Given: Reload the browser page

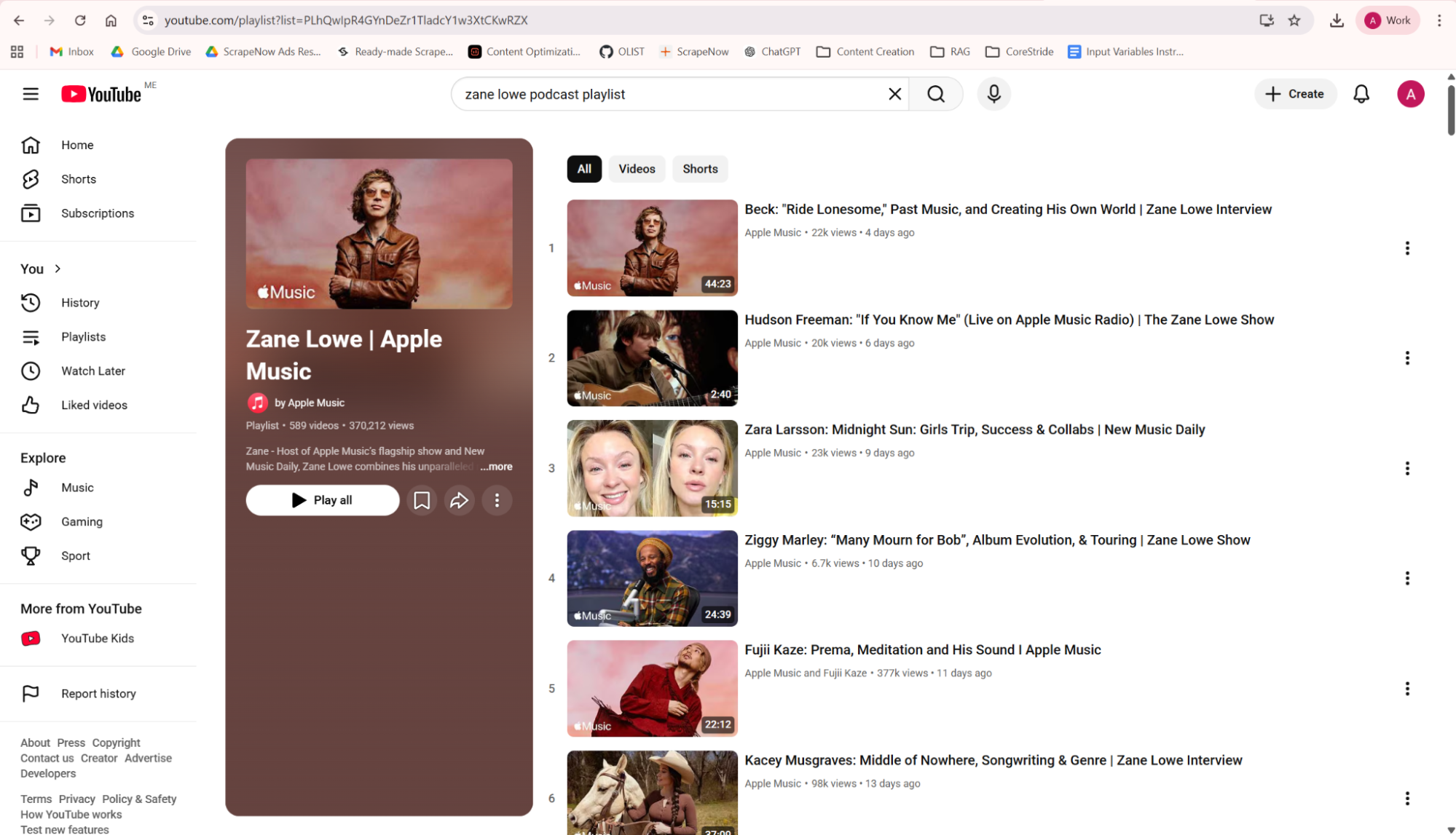Looking at the screenshot, I should coord(80,20).
